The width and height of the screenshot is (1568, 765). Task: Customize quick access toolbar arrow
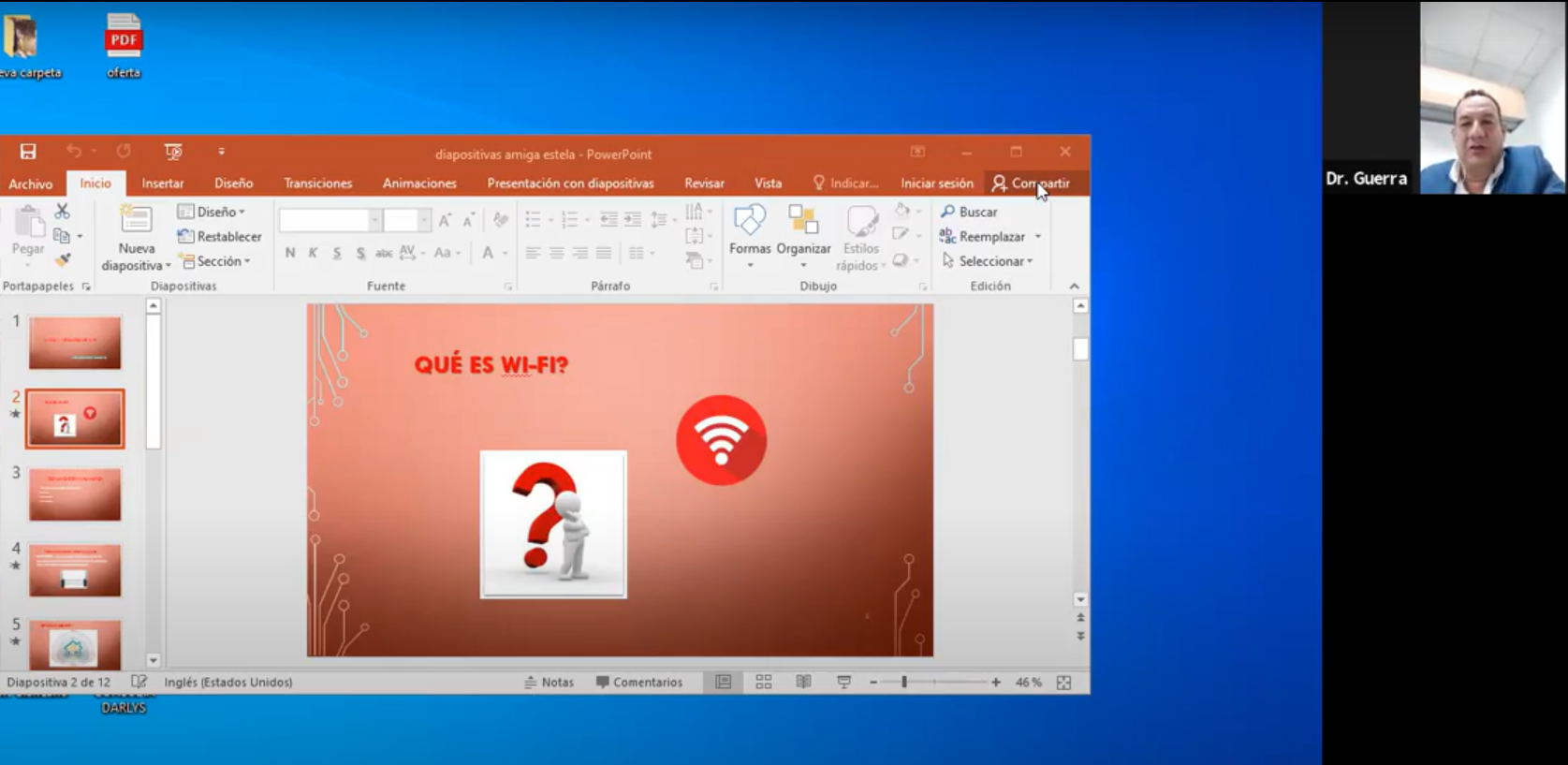[x=222, y=152]
